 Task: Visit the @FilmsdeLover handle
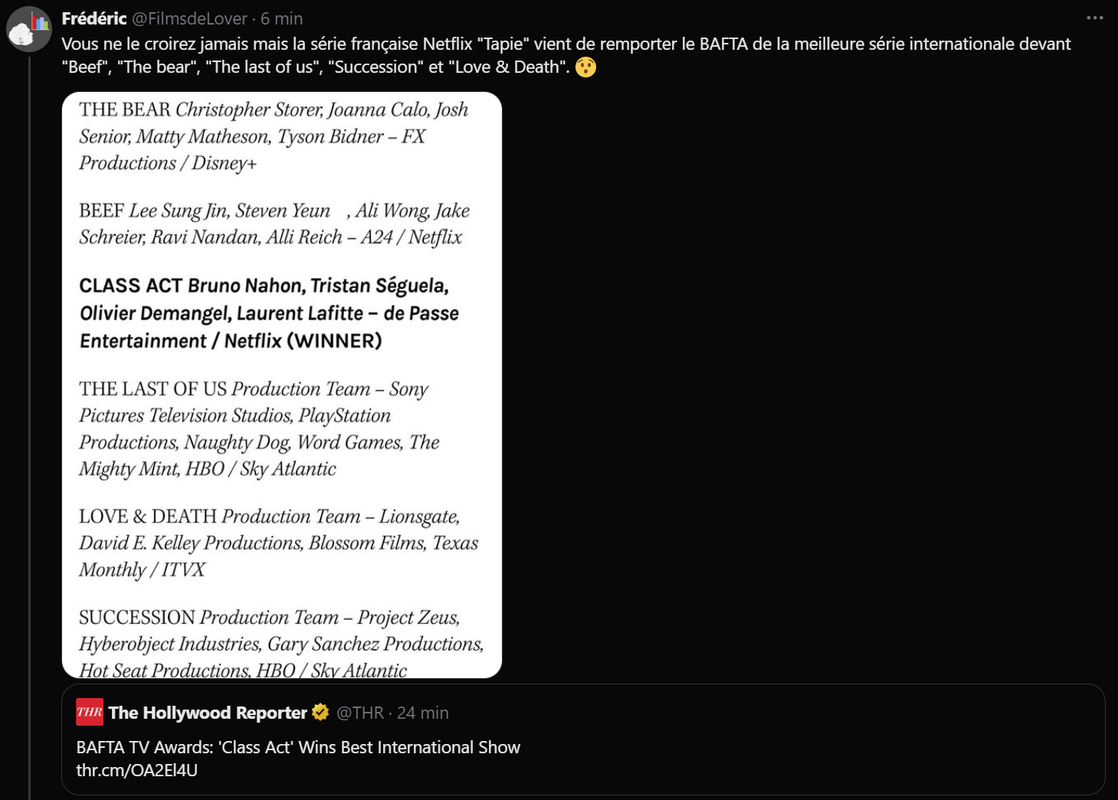tap(190, 19)
